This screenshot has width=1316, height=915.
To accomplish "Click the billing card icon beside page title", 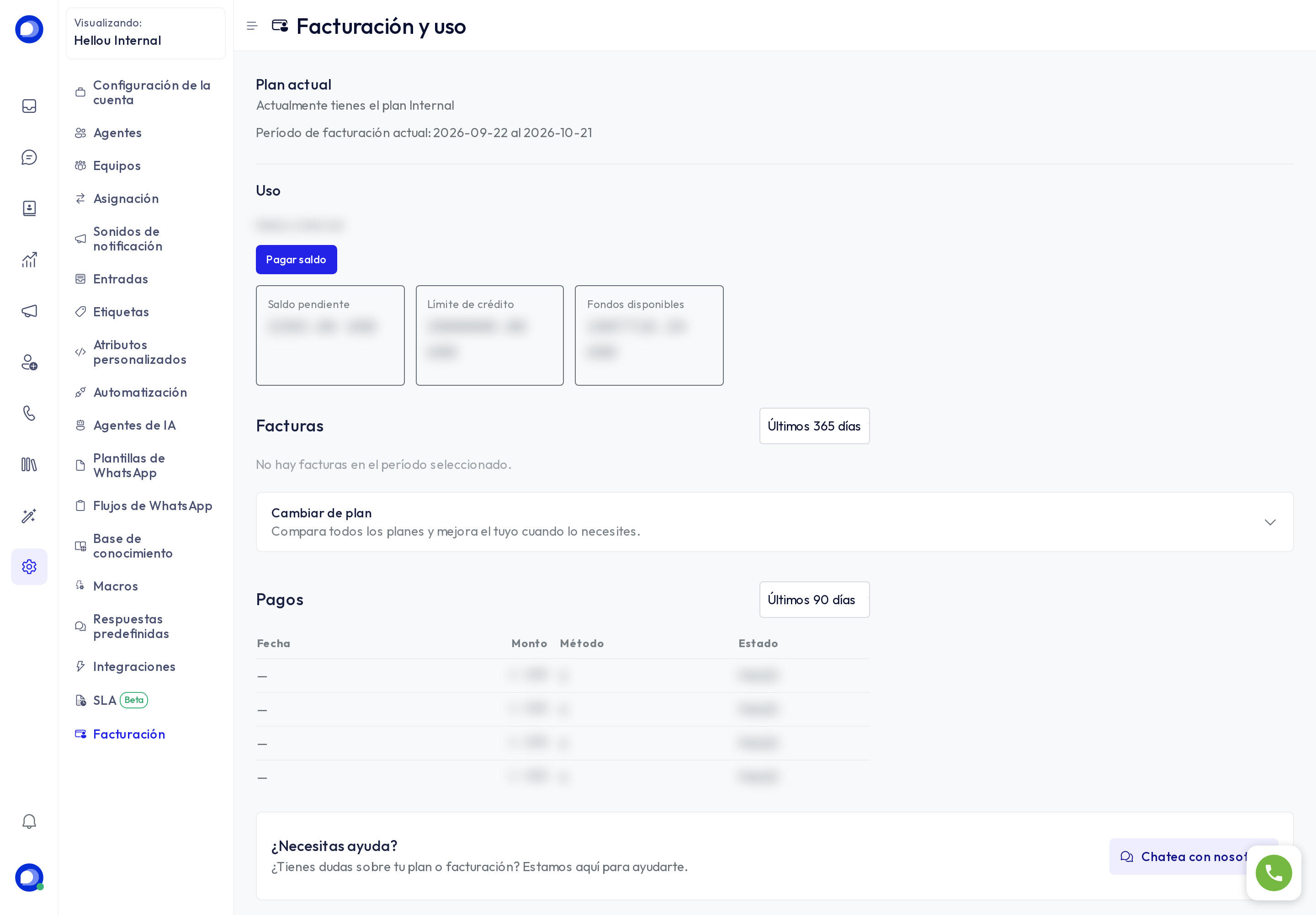I will [280, 26].
